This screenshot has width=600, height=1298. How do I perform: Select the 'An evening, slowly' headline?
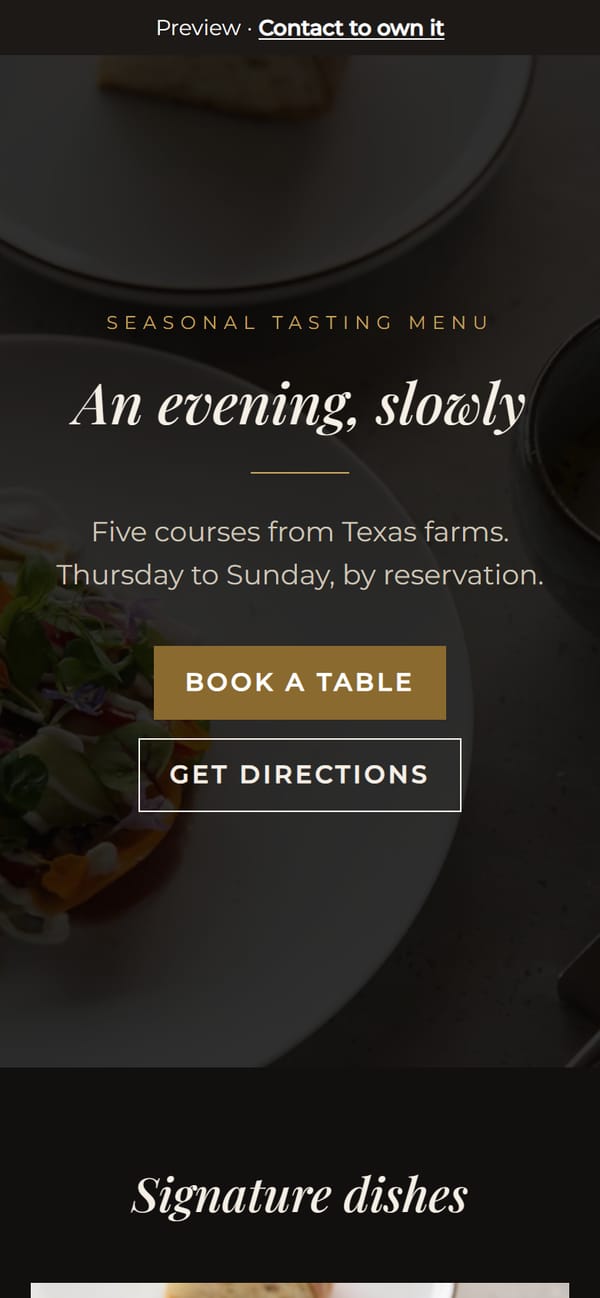tap(300, 405)
